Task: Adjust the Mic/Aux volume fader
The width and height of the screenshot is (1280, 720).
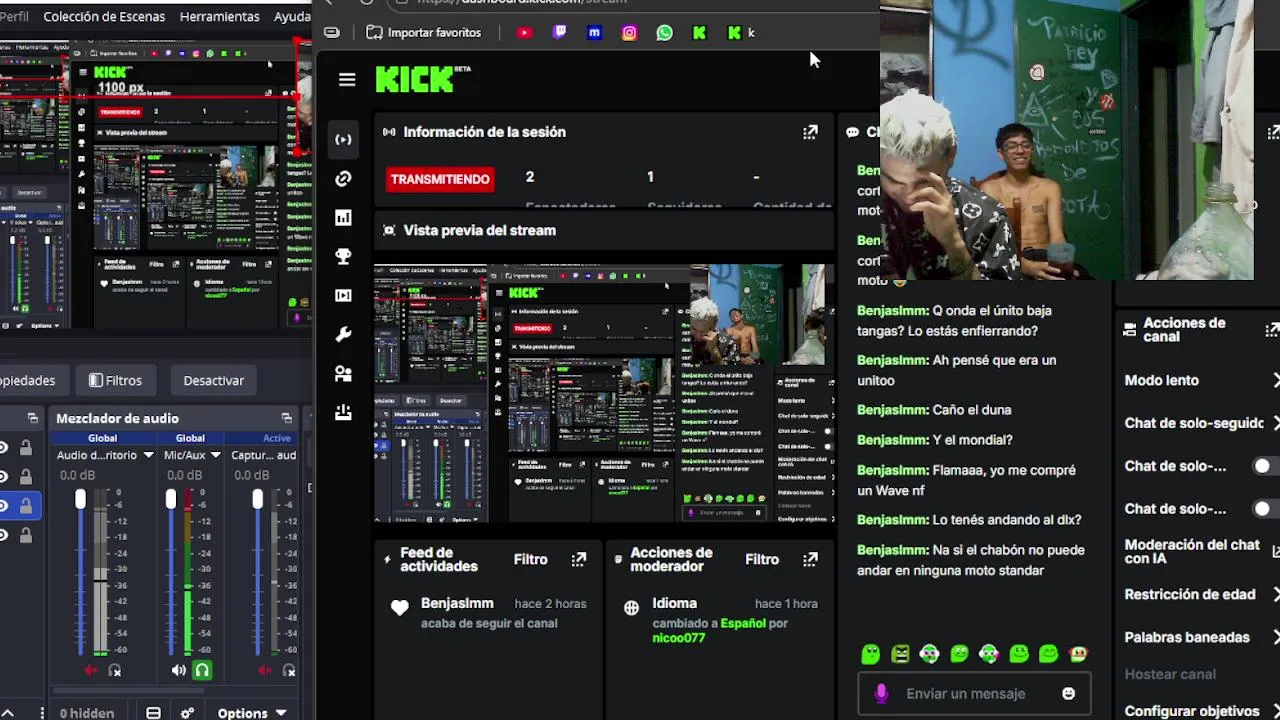Action: click(171, 499)
